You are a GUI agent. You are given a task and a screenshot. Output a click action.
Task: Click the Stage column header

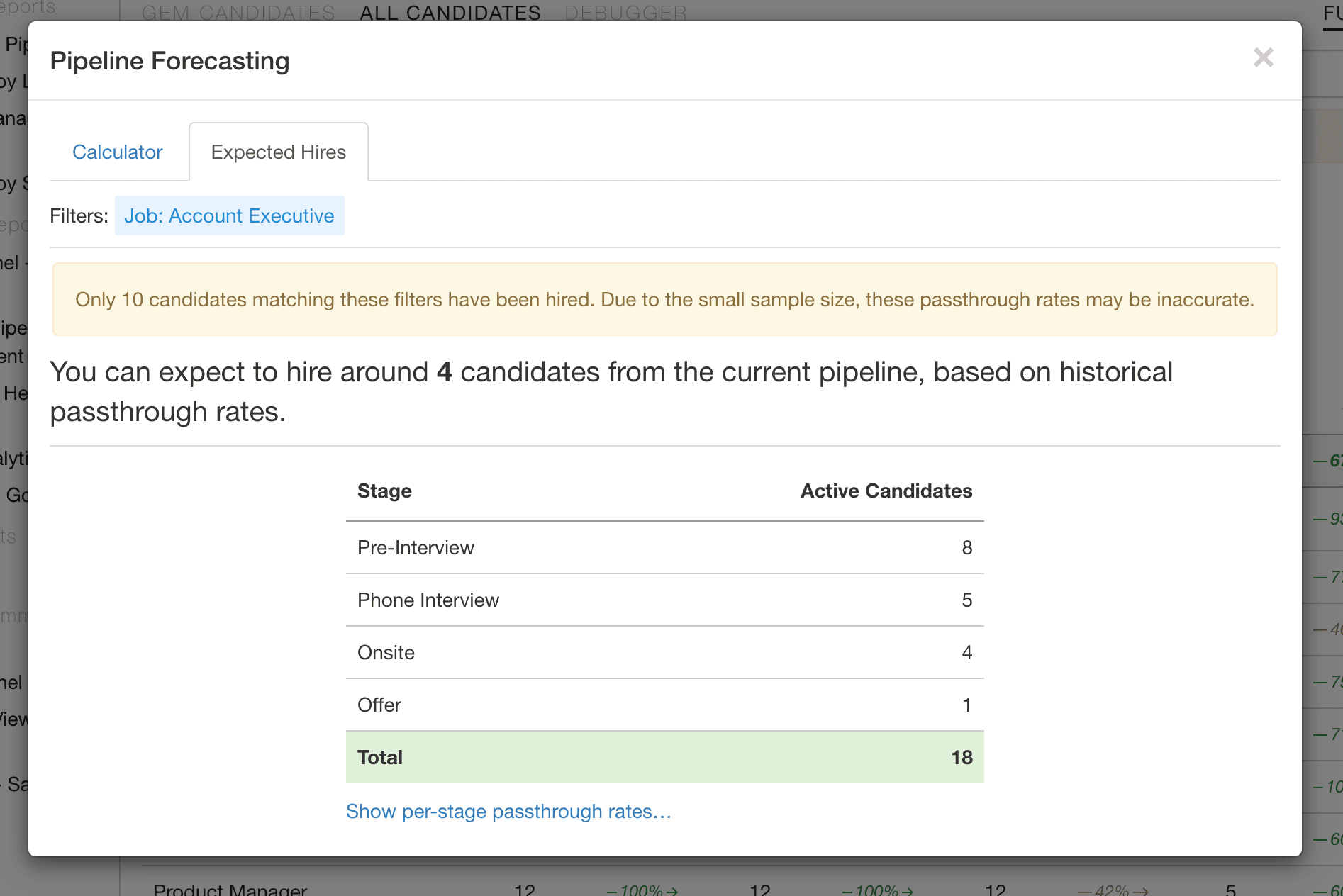tap(384, 491)
